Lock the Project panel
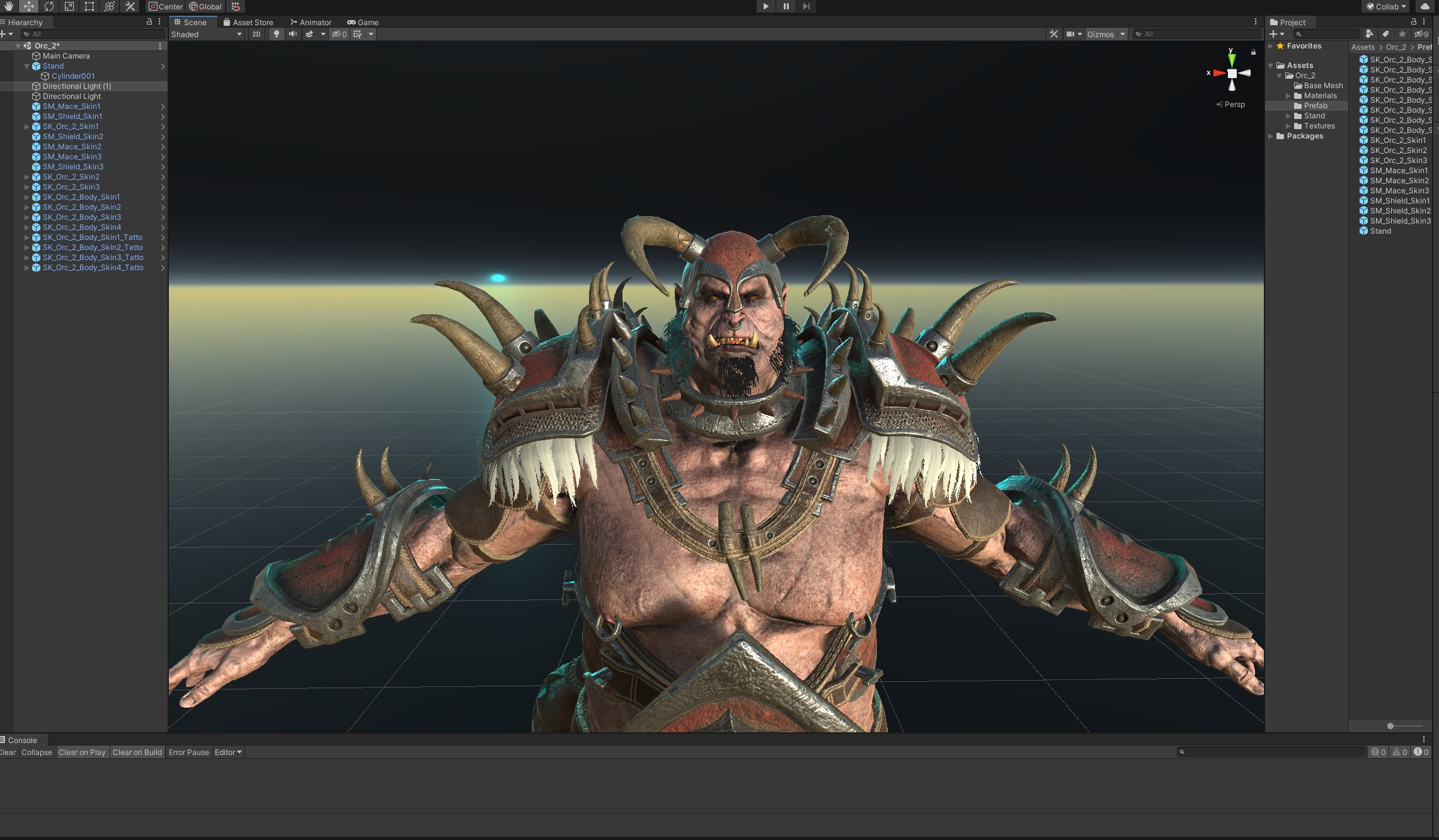The image size is (1439, 840). pos(1414,21)
